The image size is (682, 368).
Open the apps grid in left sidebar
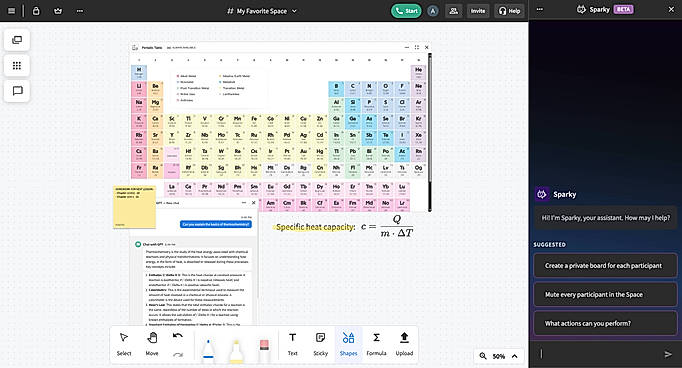point(17,65)
